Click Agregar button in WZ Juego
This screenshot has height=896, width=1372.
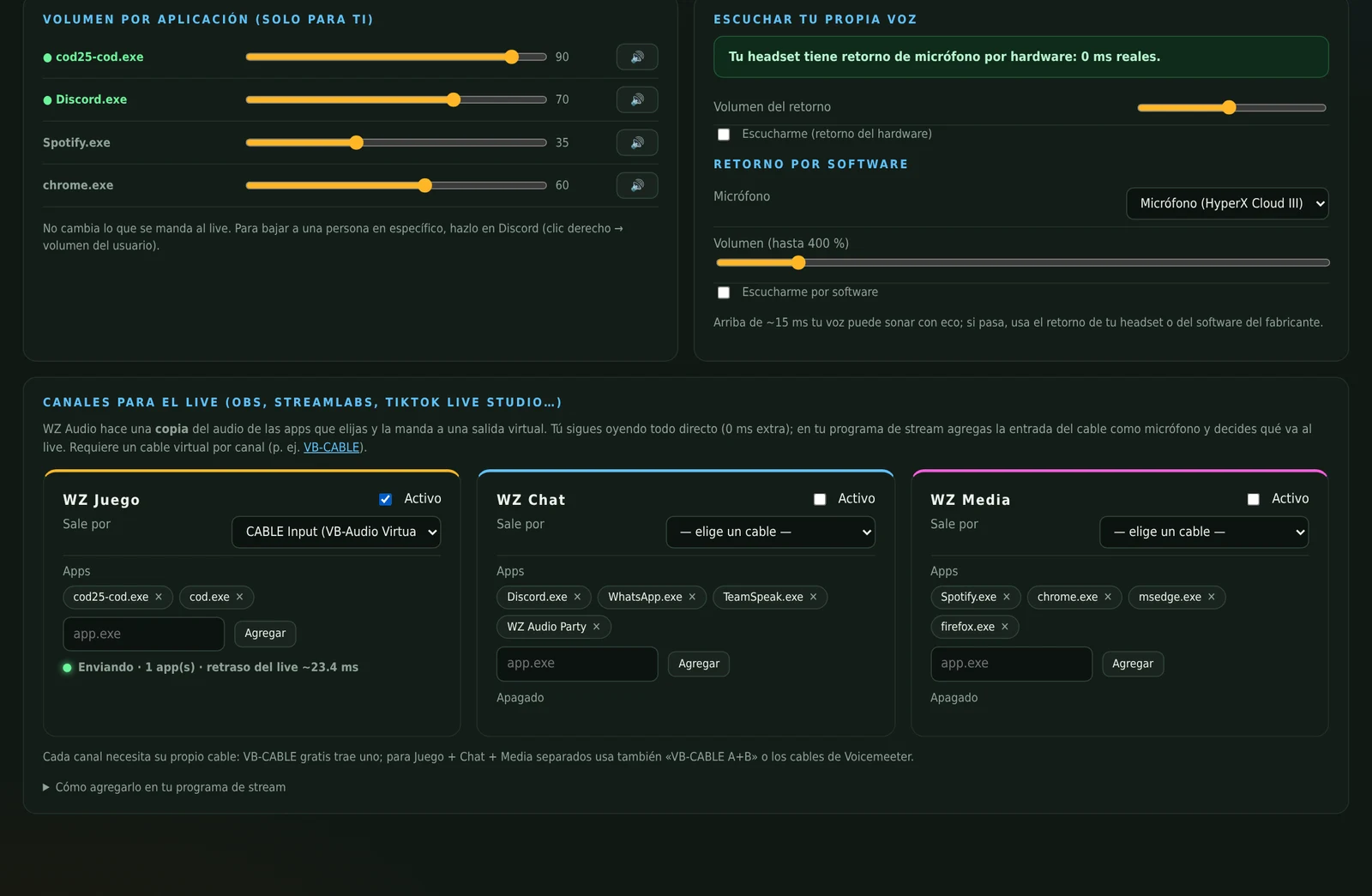(265, 634)
